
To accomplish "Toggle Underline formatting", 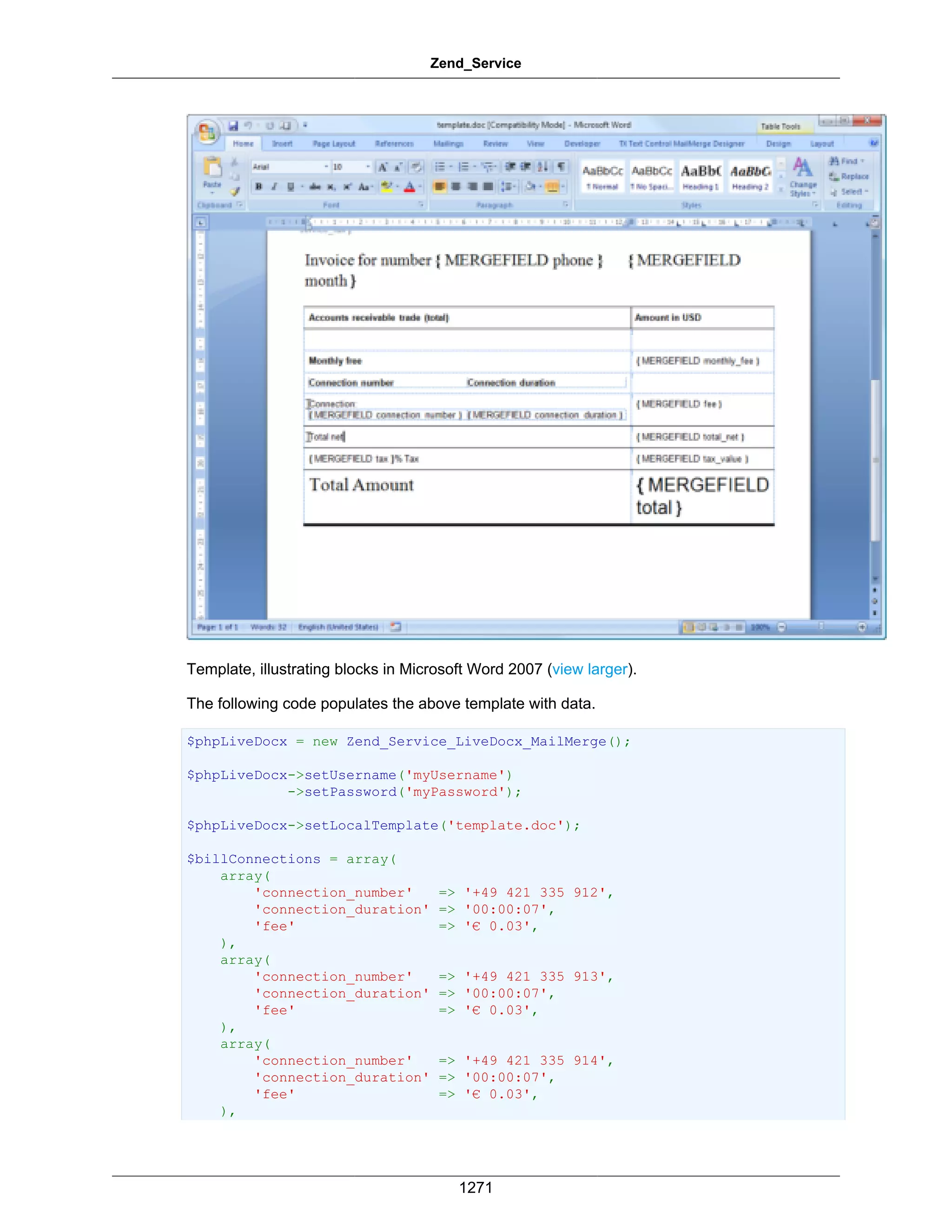I will coord(291,187).
